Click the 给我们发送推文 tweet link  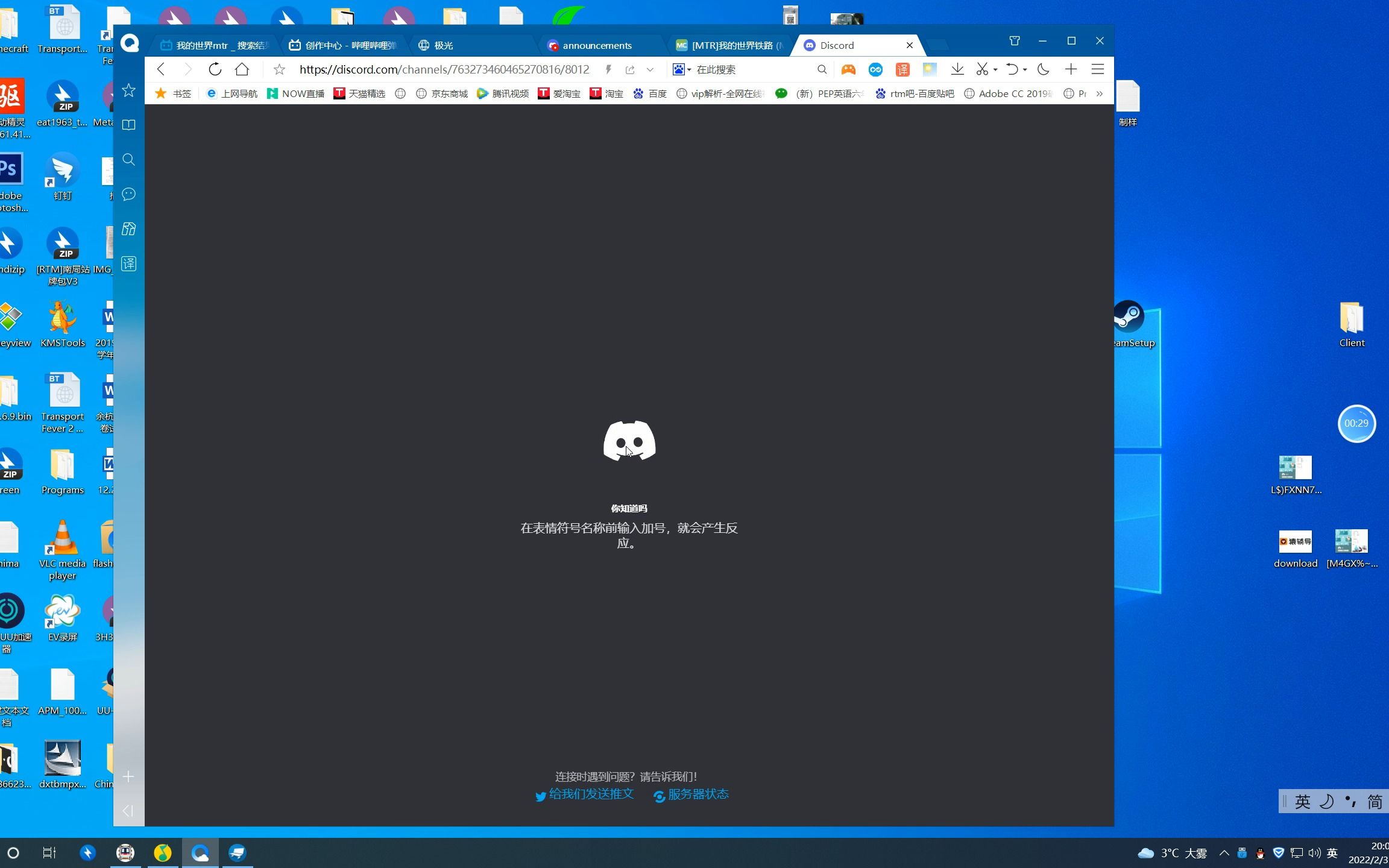[590, 794]
